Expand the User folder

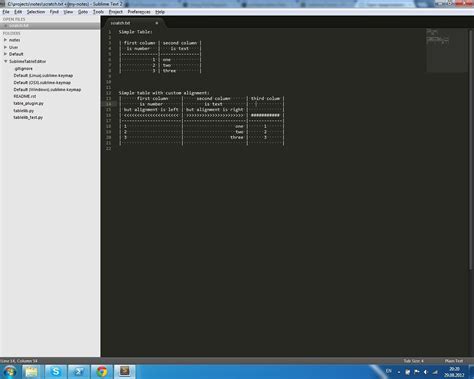(5, 47)
